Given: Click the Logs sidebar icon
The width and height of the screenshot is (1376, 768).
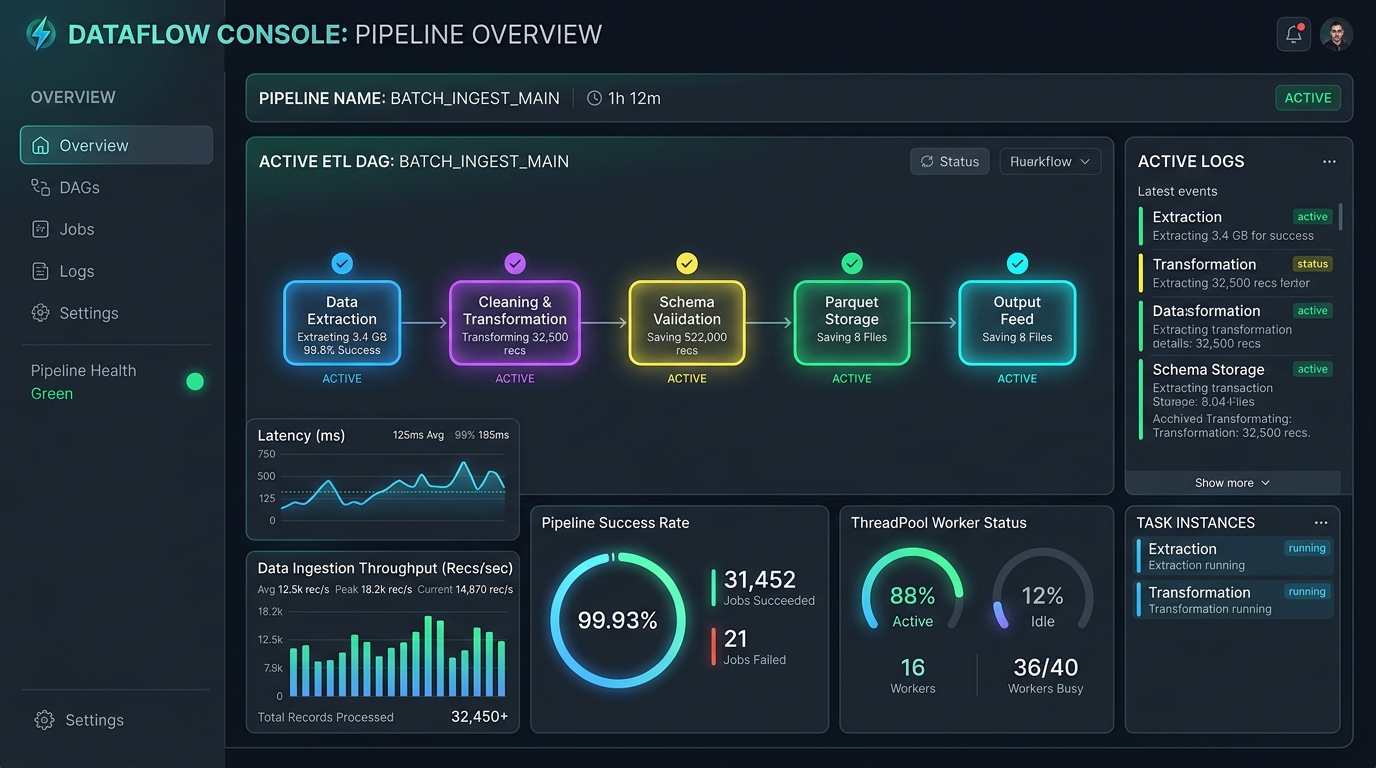Looking at the screenshot, I should click(x=40, y=271).
